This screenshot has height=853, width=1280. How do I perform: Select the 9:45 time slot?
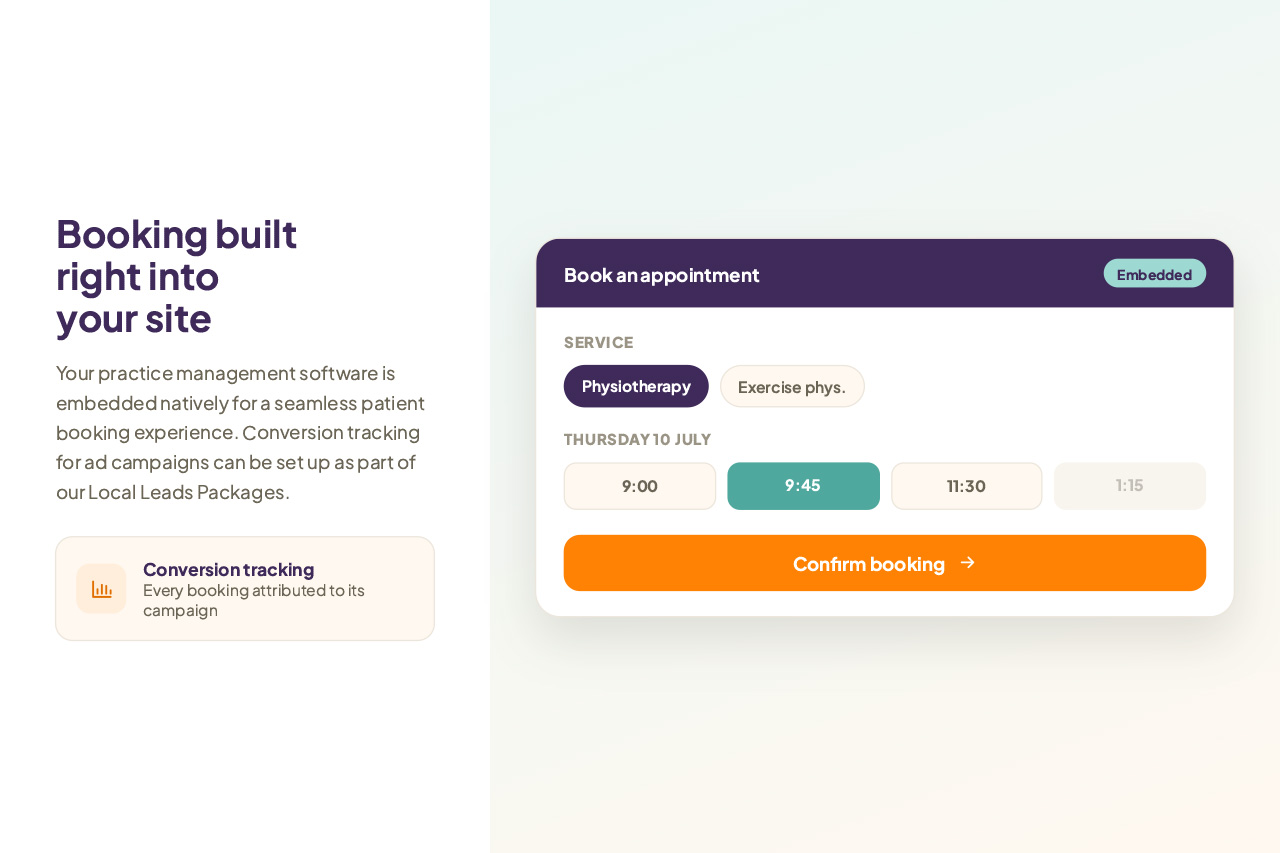(x=803, y=486)
